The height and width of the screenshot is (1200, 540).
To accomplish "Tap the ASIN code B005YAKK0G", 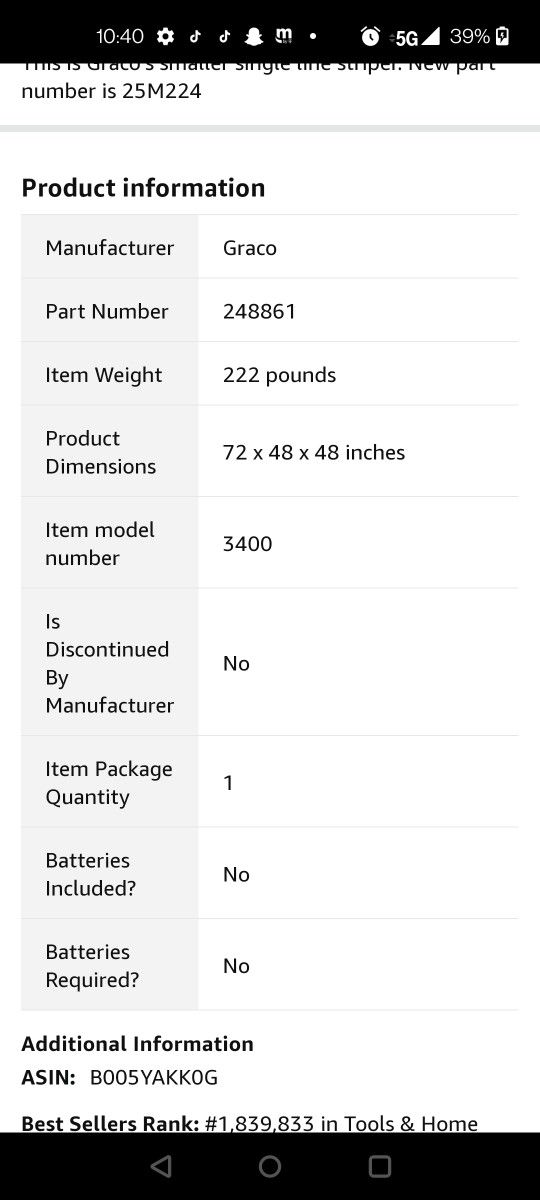I will pyautogui.click(x=154, y=1078).
